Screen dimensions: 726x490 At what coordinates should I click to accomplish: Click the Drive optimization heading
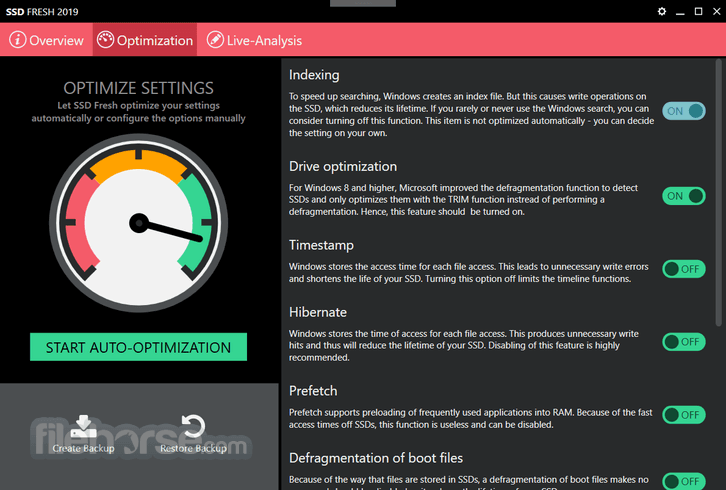pos(343,166)
